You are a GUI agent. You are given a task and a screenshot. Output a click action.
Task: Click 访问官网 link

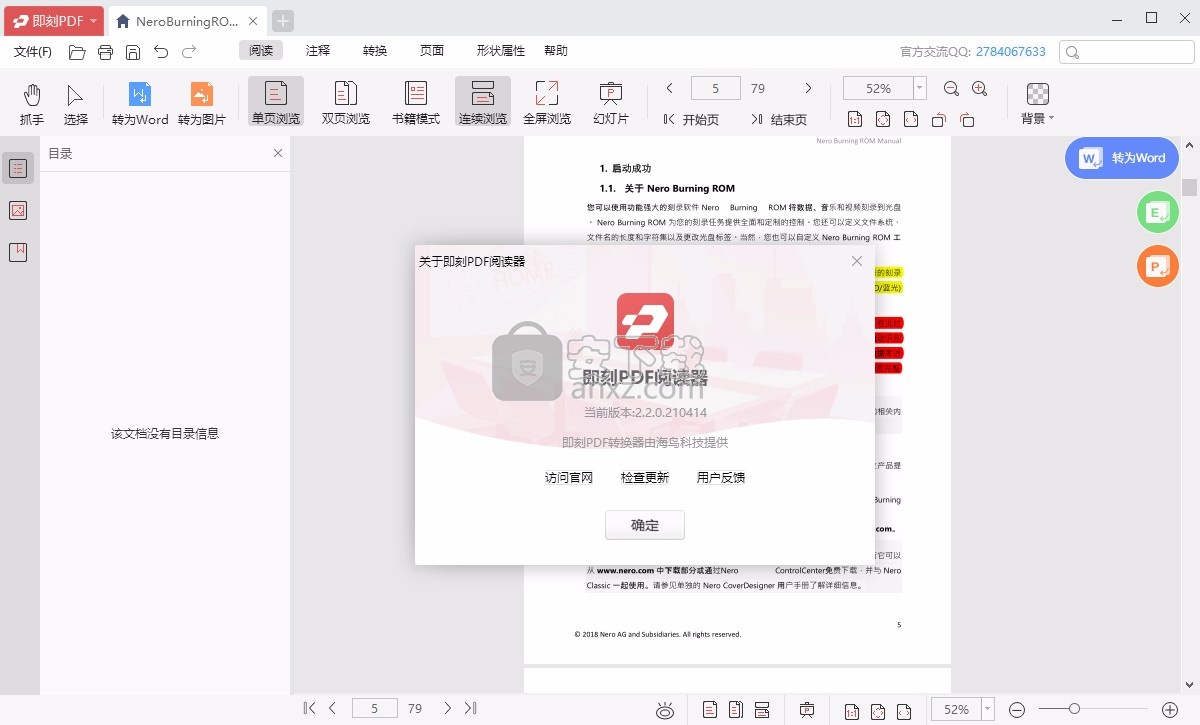[x=569, y=478]
